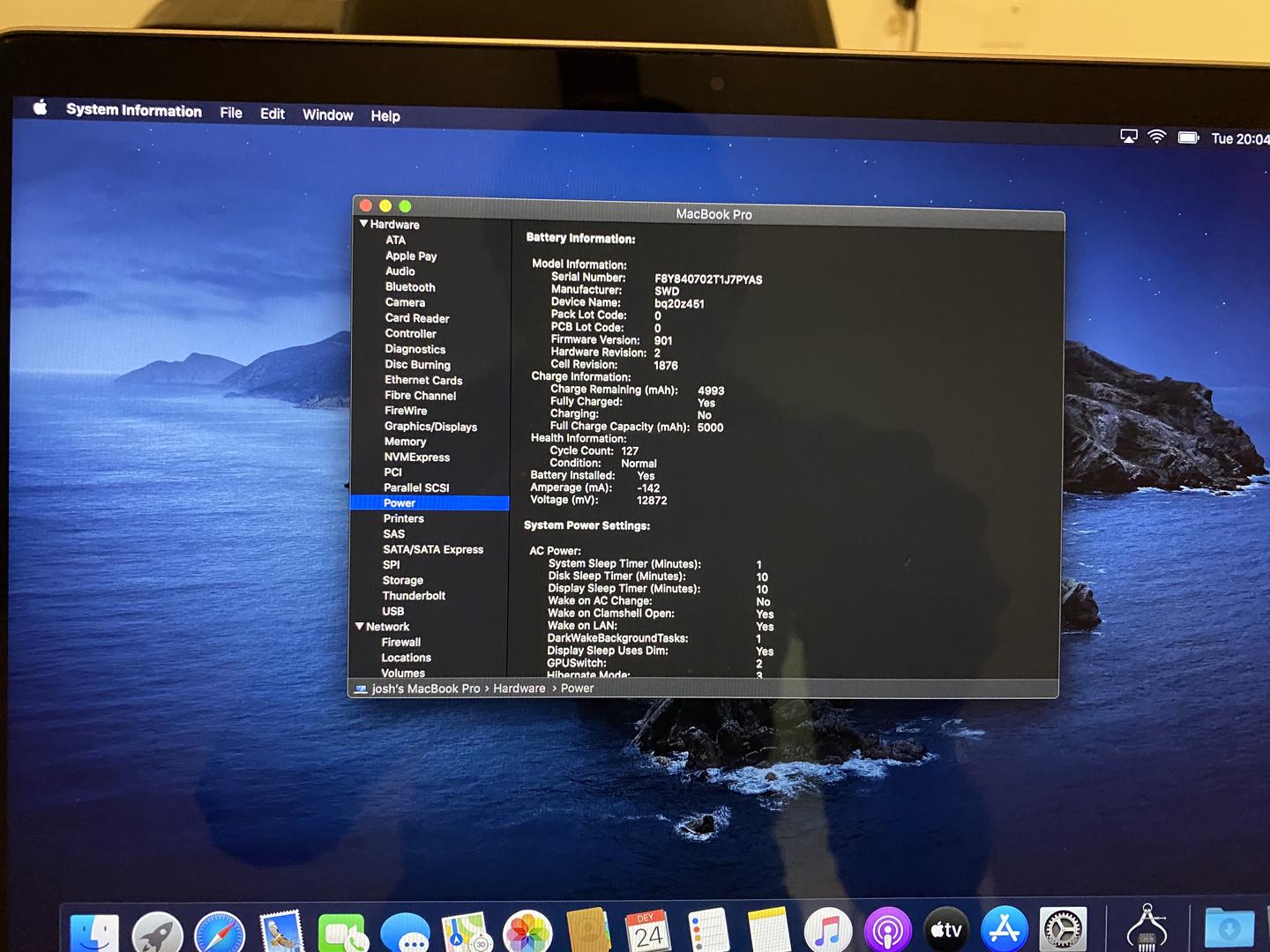The width and height of the screenshot is (1270, 952).
Task: Open the purple Podcasts icon
Action: click(x=887, y=930)
